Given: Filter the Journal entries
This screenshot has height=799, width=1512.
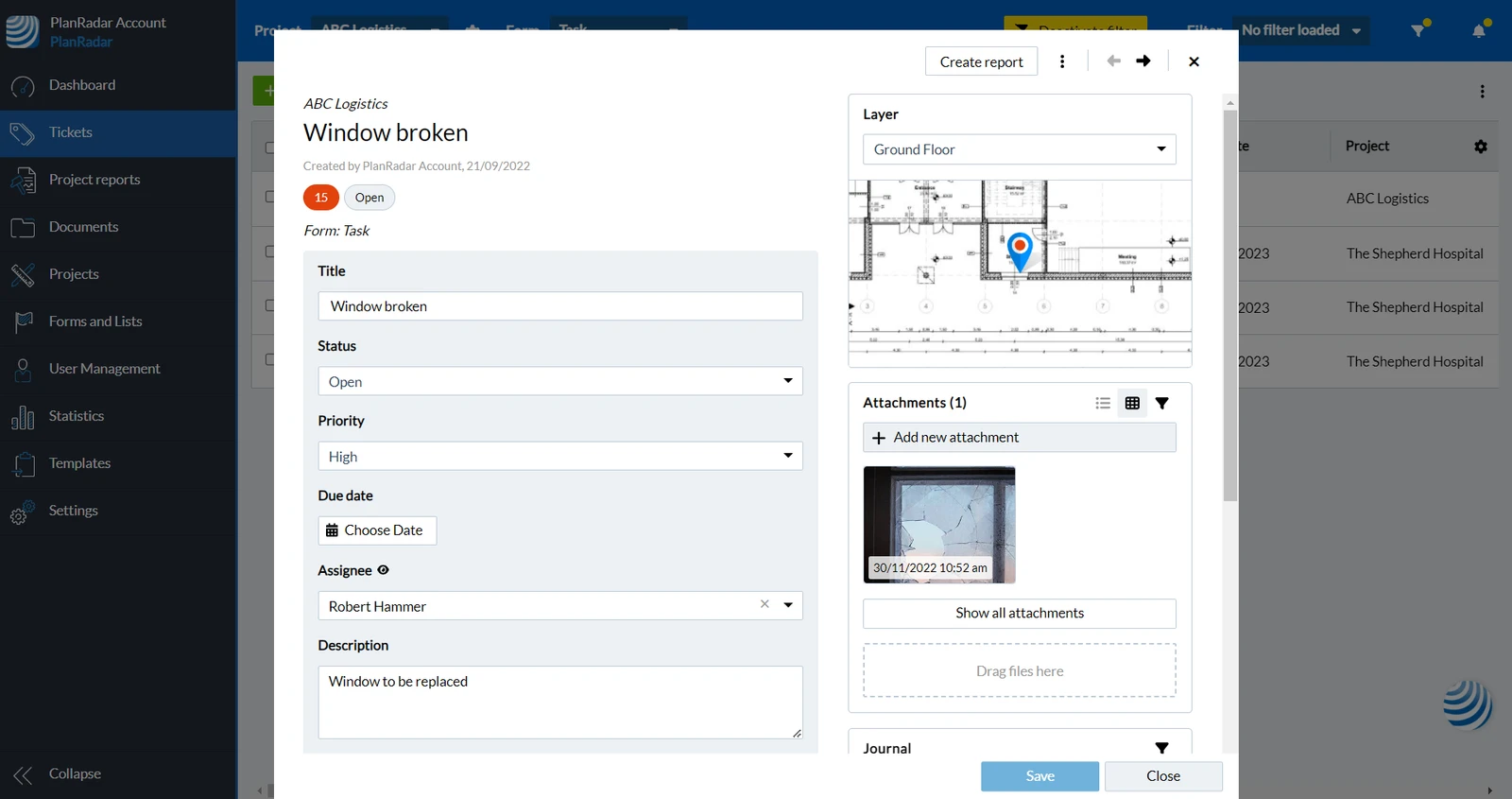Looking at the screenshot, I should [x=1162, y=748].
